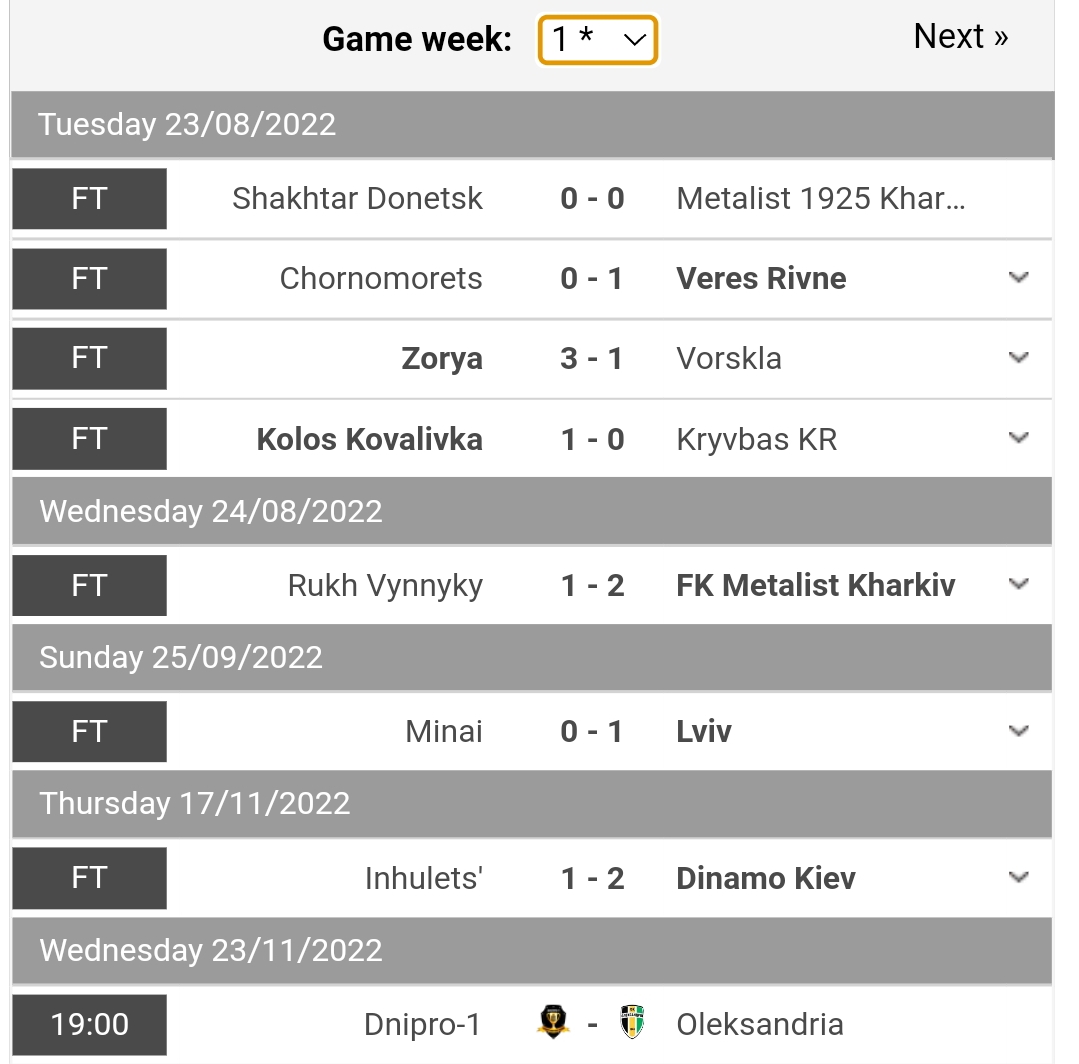Image resolution: width=1079 pixels, height=1064 pixels.
Task: Click the Dinamo Kiev team name
Action: point(766,878)
